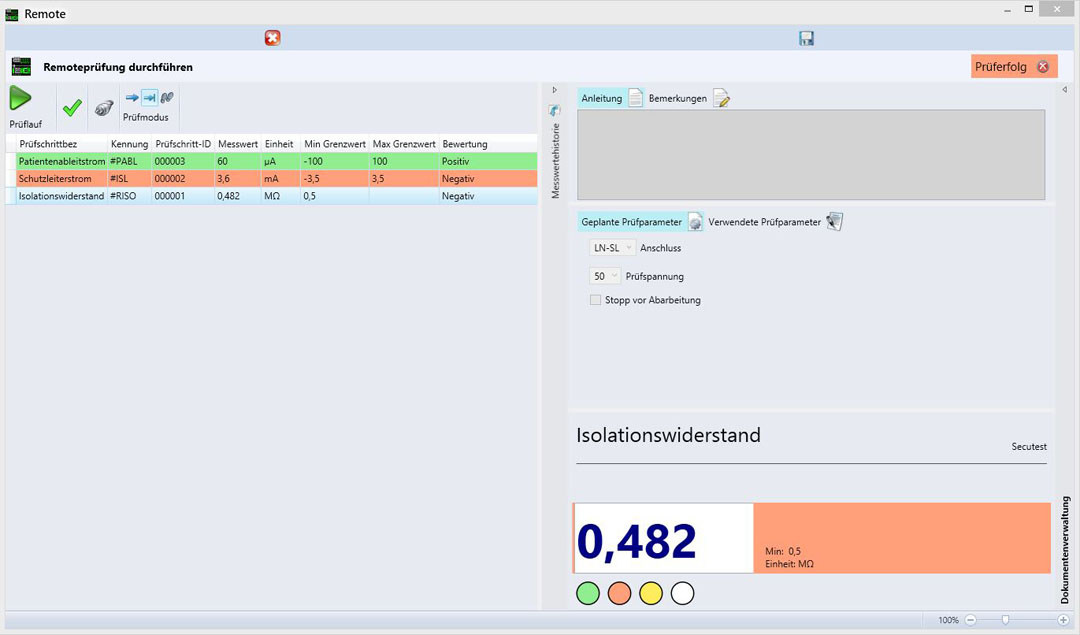Select the white status circle
This screenshot has width=1080, height=635.
pyautogui.click(x=683, y=593)
